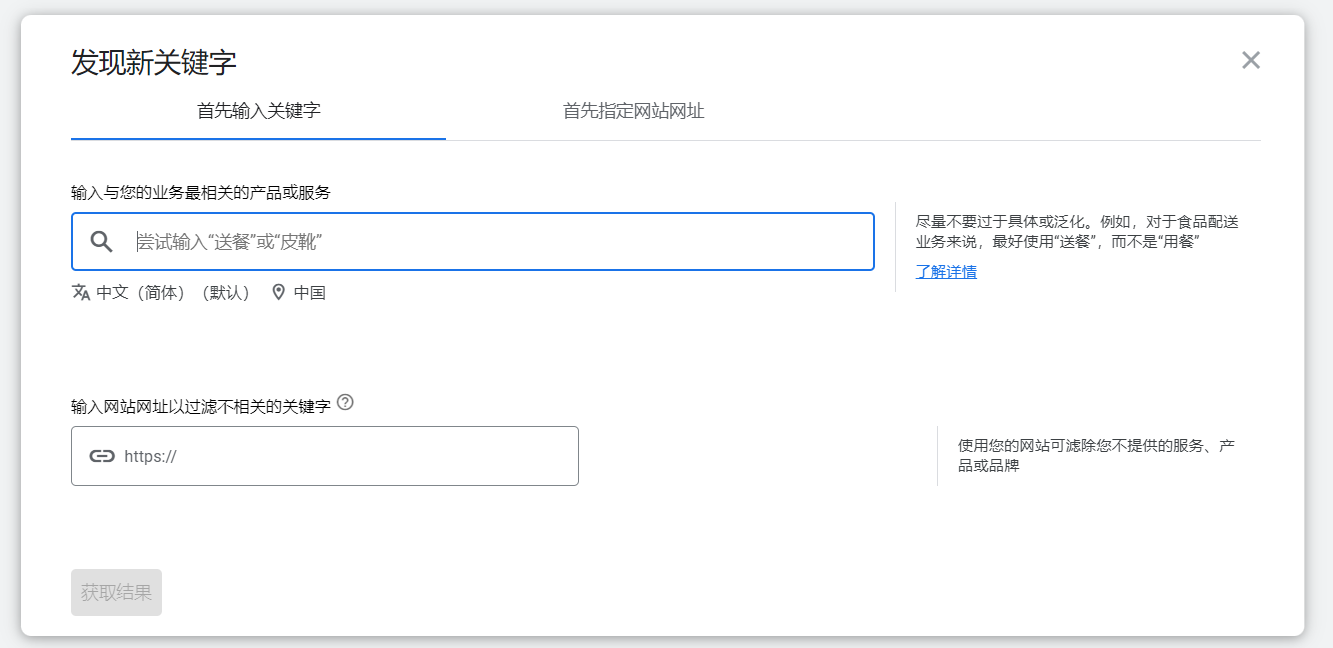The image size is (1333, 648).
Task: Click the link chain icon in URL field
Action: click(102, 456)
